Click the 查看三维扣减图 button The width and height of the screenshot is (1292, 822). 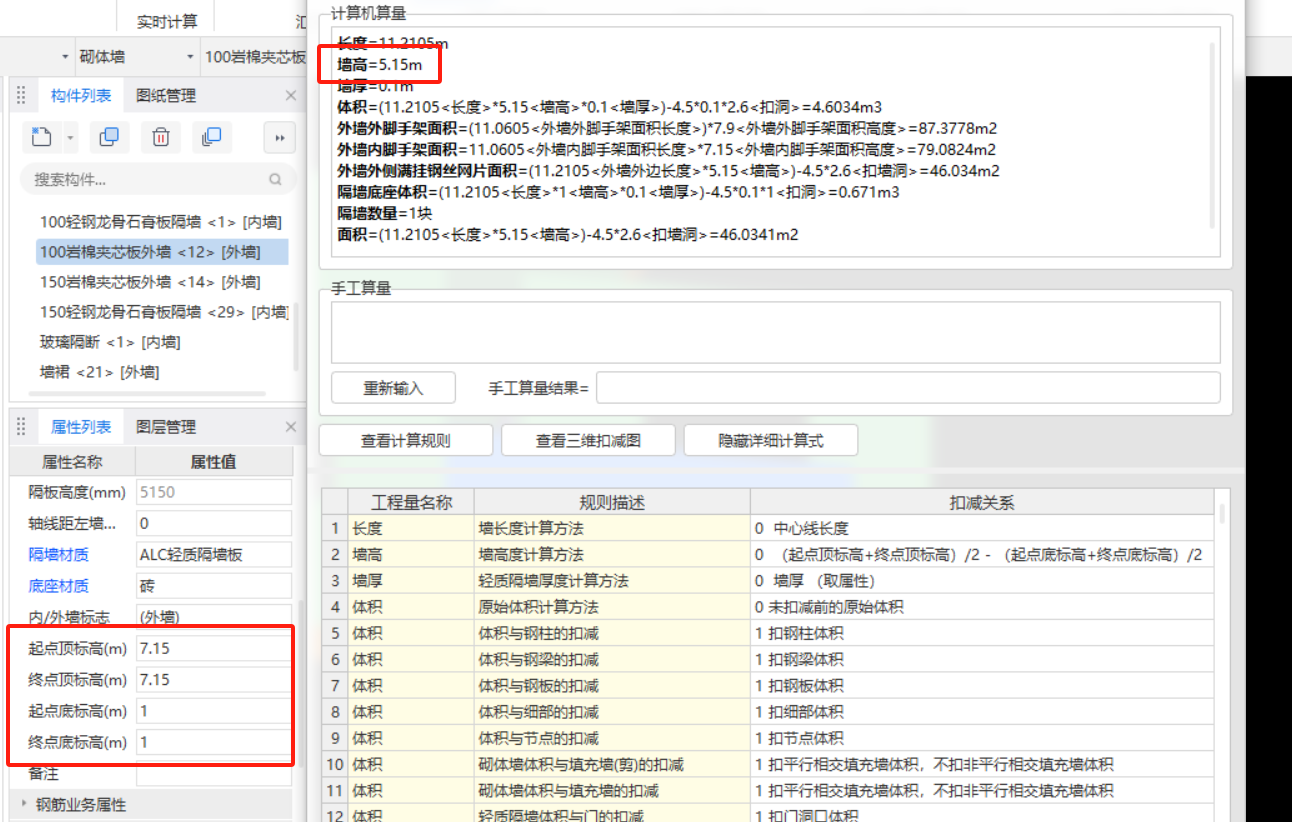[588, 440]
